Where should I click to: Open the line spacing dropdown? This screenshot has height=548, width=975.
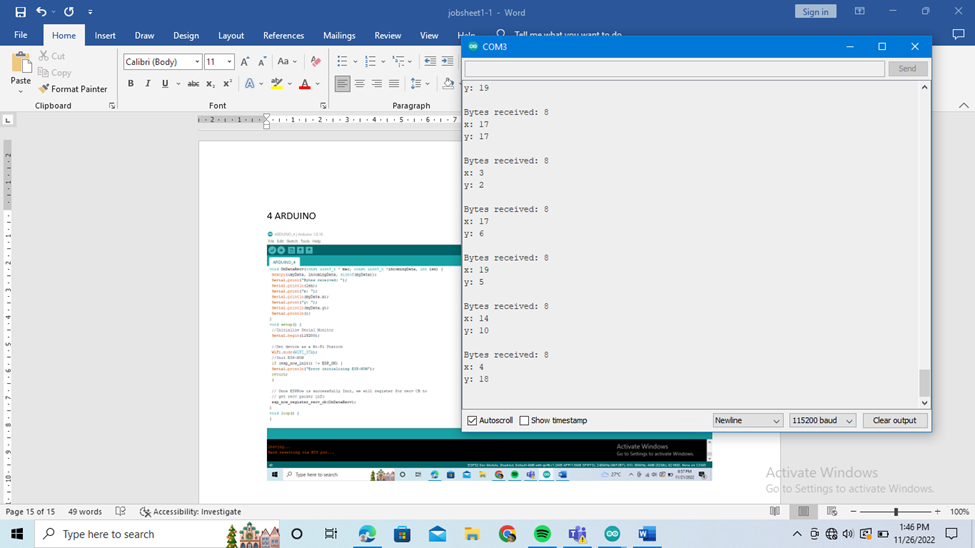[420, 83]
